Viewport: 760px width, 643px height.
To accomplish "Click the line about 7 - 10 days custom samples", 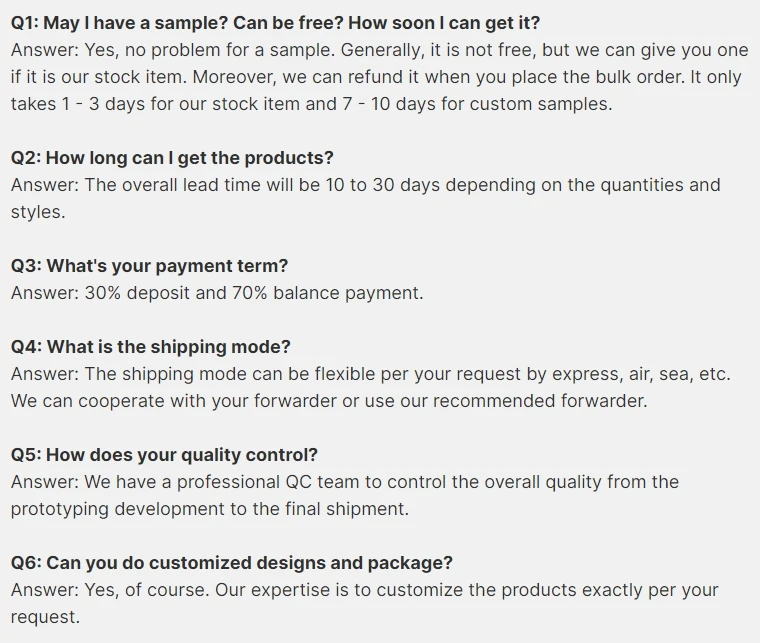I will [x=311, y=103].
